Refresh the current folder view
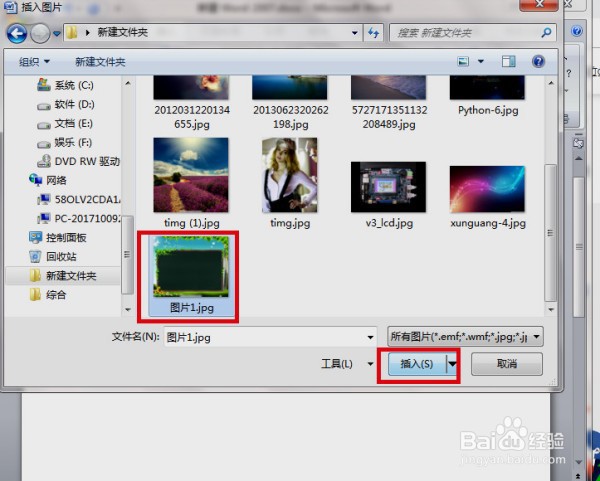This screenshot has height=481, width=600. 373,33
